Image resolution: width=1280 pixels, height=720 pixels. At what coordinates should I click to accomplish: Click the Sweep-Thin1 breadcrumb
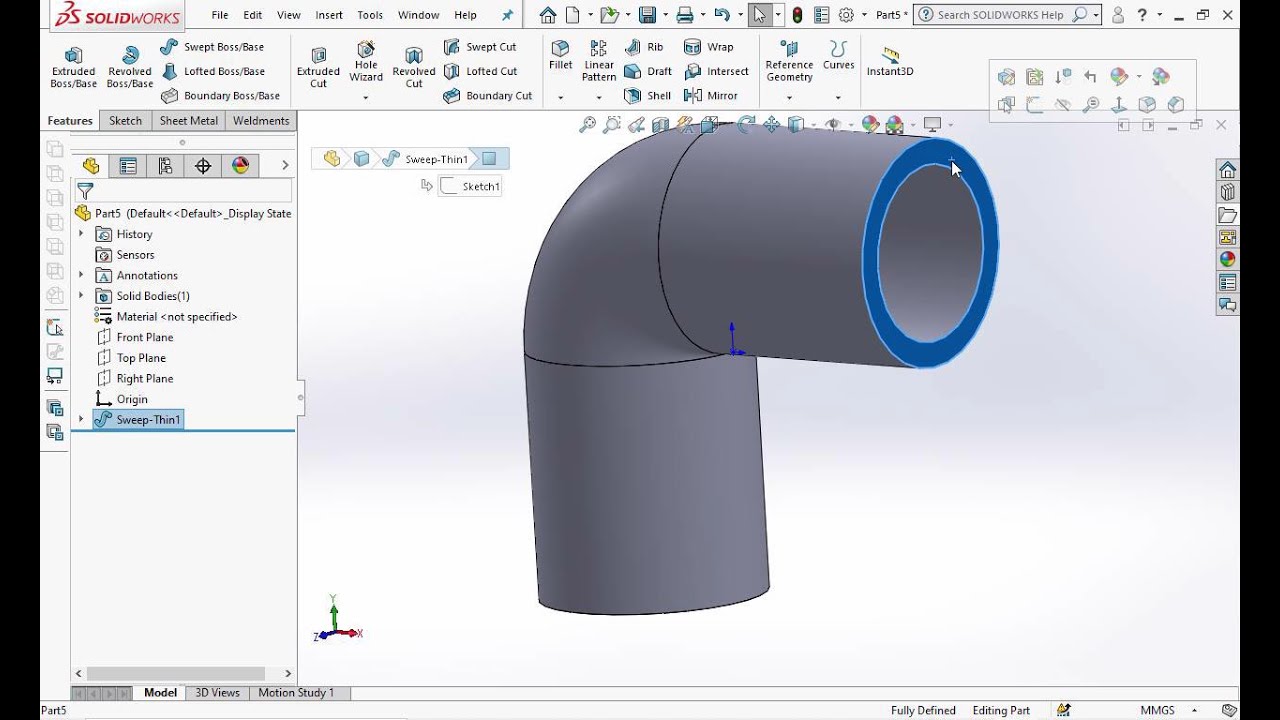(426, 159)
